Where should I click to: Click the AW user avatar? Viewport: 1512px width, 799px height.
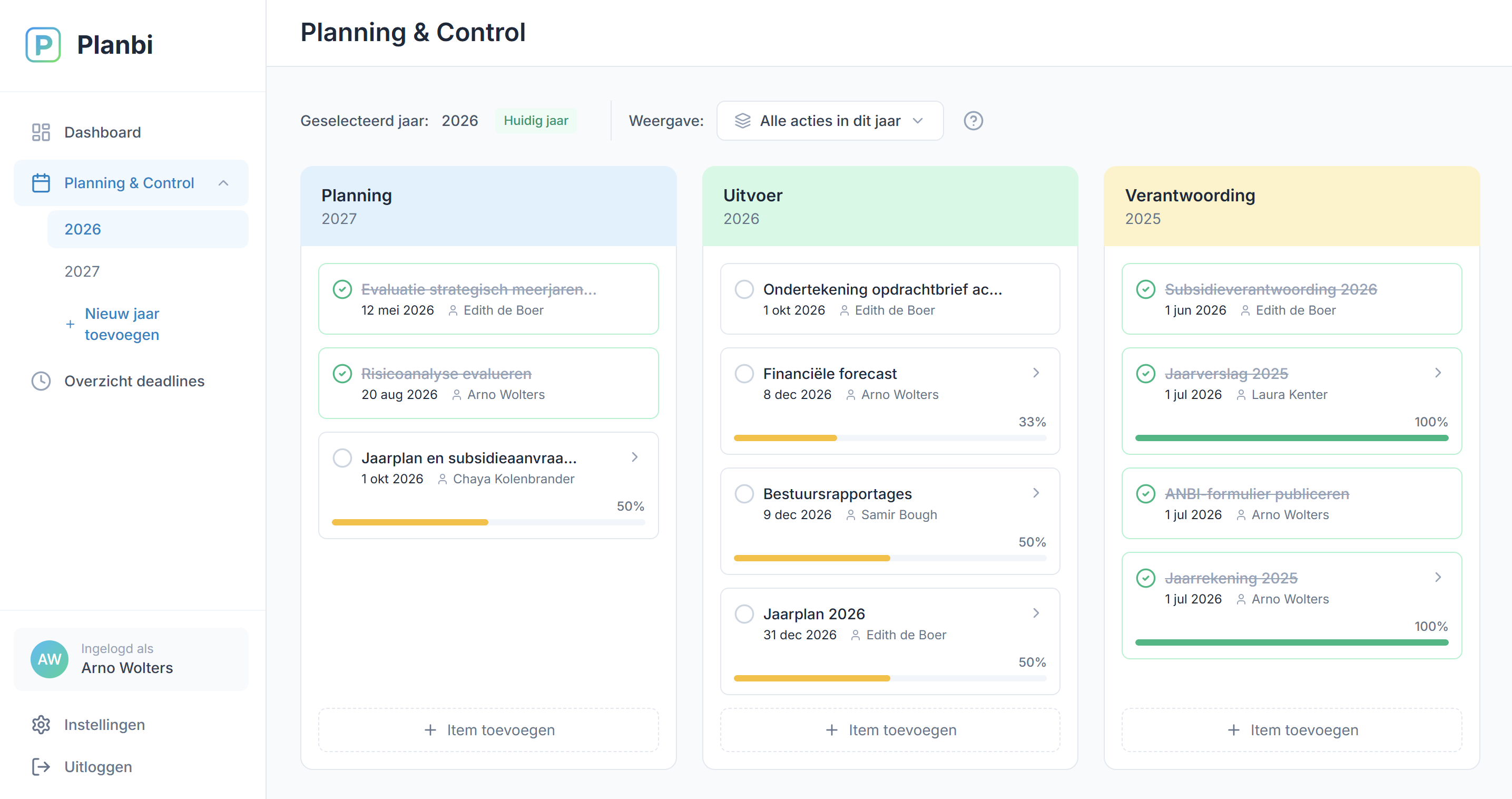click(x=50, y=659)
